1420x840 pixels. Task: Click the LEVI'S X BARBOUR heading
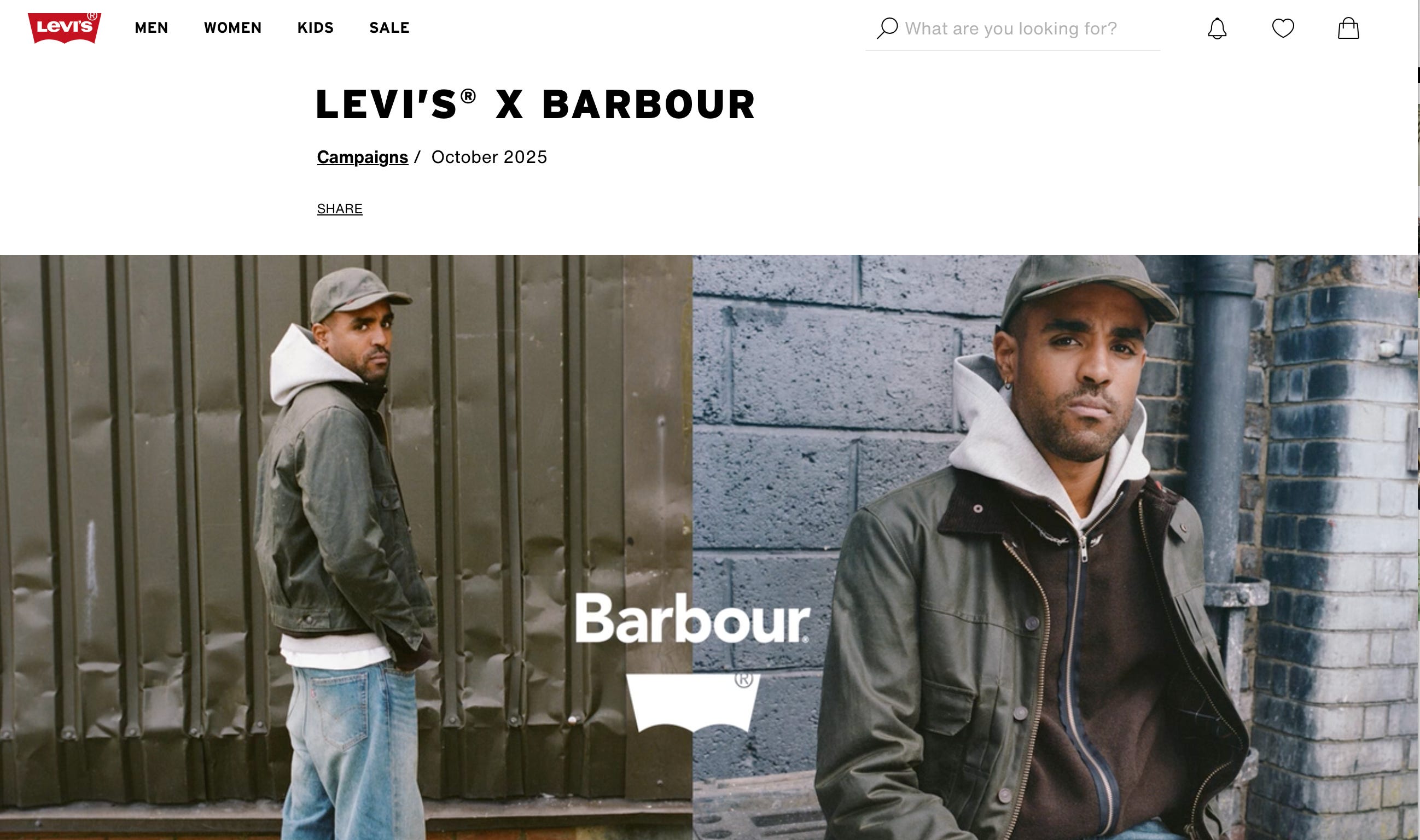tap(535, 104)
